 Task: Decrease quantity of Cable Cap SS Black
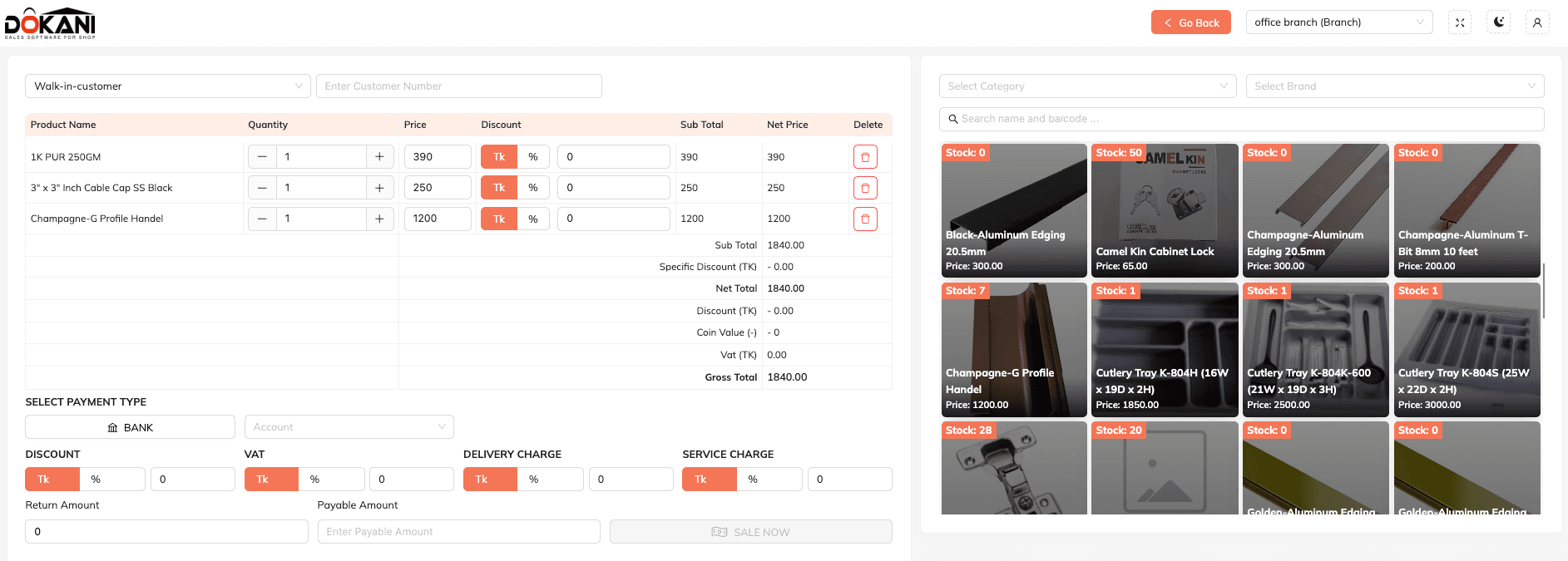tap(262, 188)
